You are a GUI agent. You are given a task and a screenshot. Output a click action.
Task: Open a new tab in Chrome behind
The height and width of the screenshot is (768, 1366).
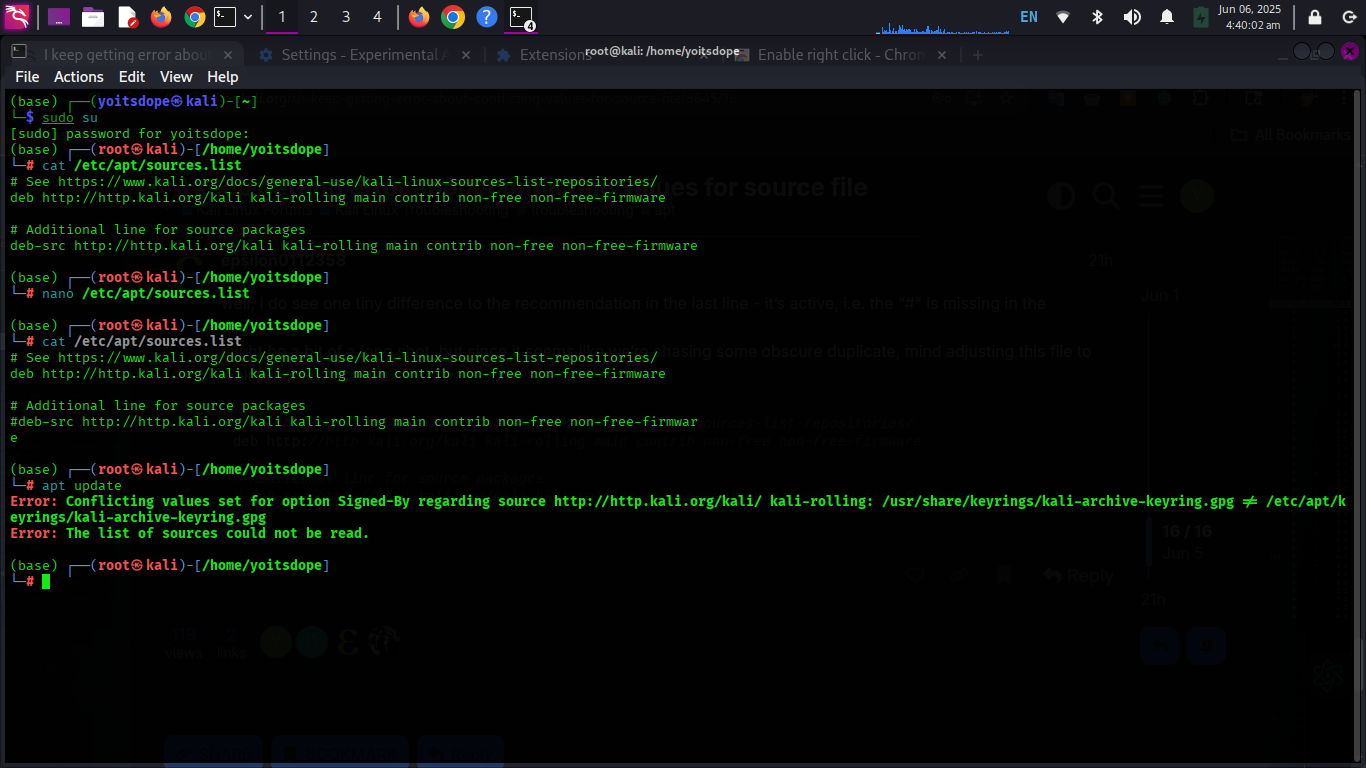coord(978,55)
